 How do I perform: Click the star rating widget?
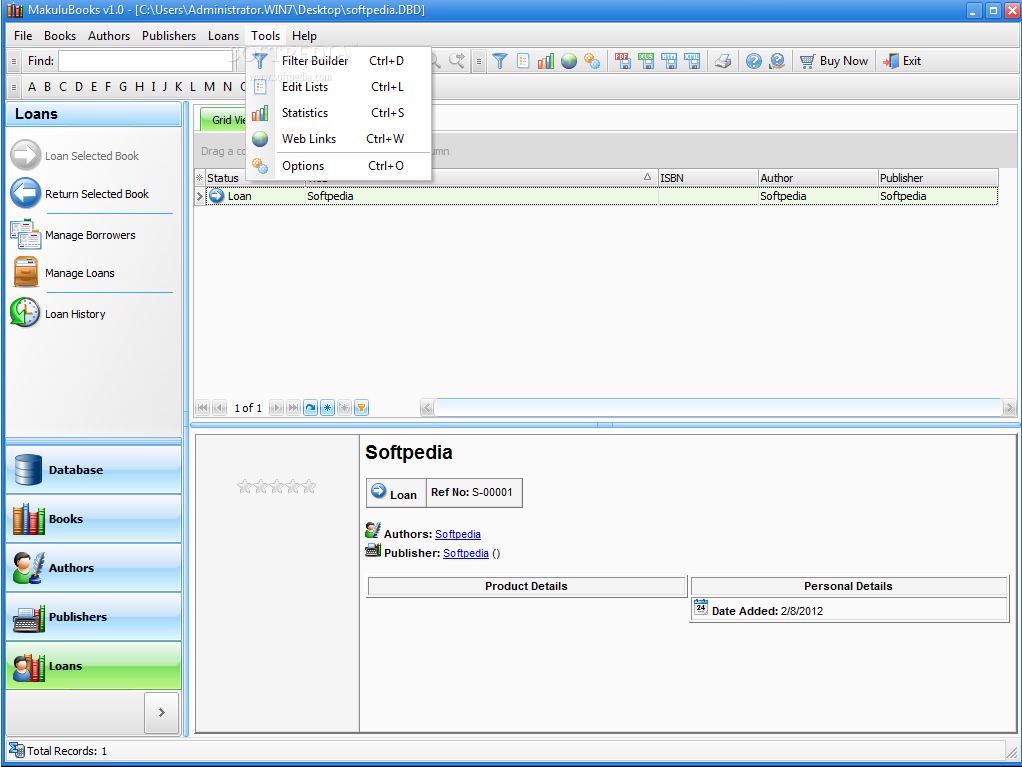point(276,486)
